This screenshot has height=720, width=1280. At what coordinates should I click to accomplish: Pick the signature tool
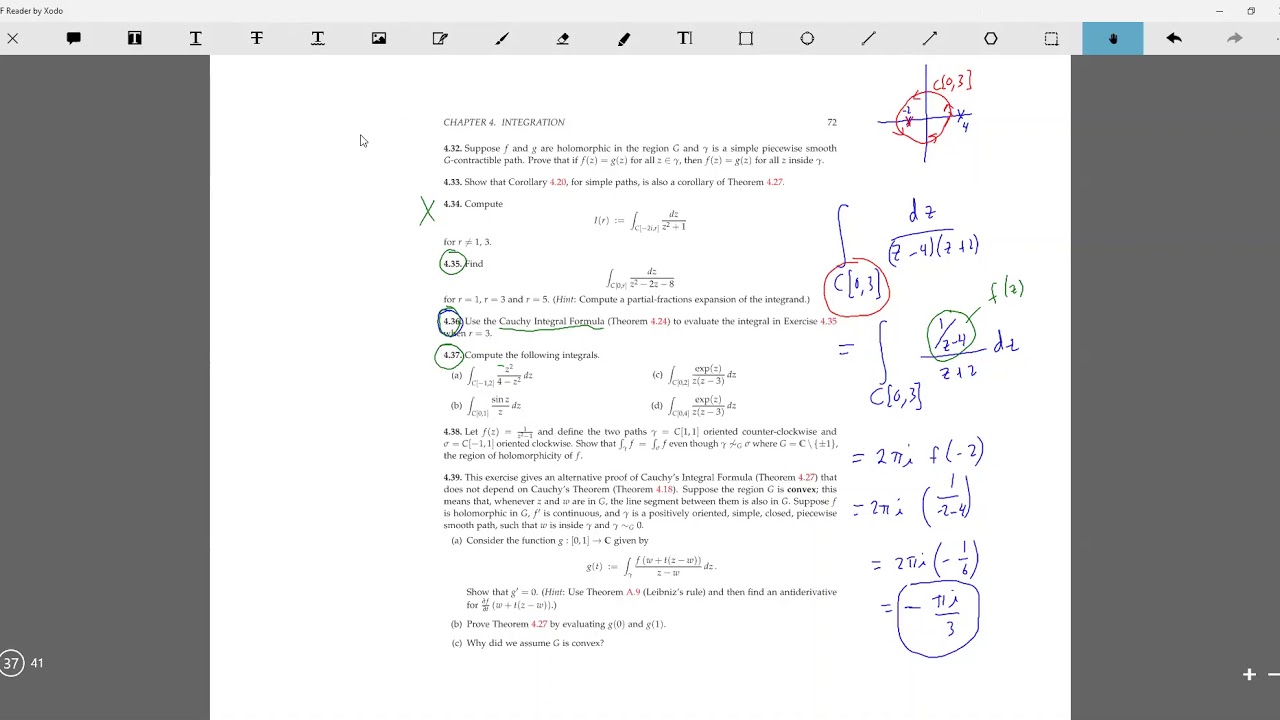[439, 38]
